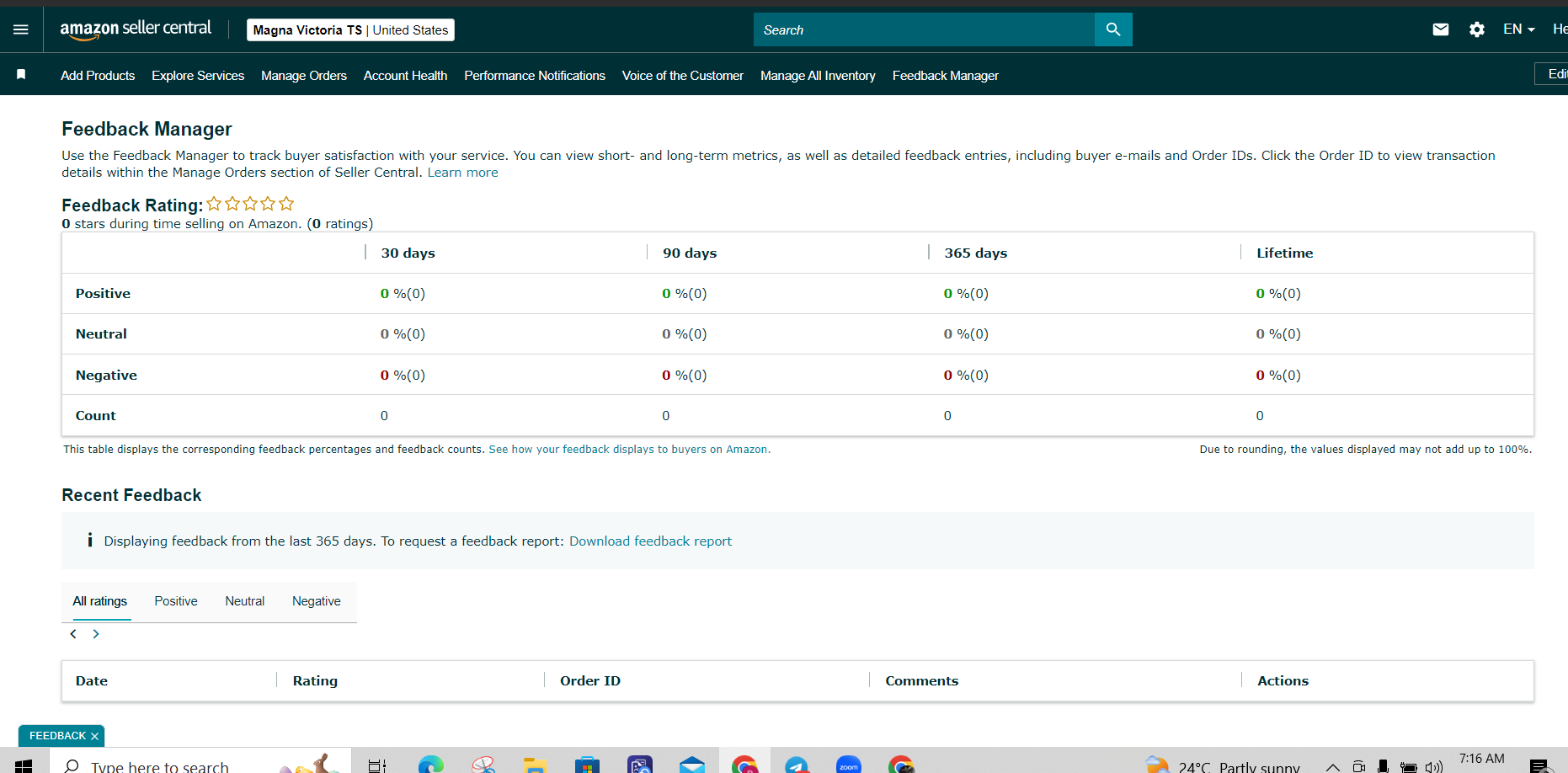
Task: Click the Positive row label in summary table
Action: point(103,294)
